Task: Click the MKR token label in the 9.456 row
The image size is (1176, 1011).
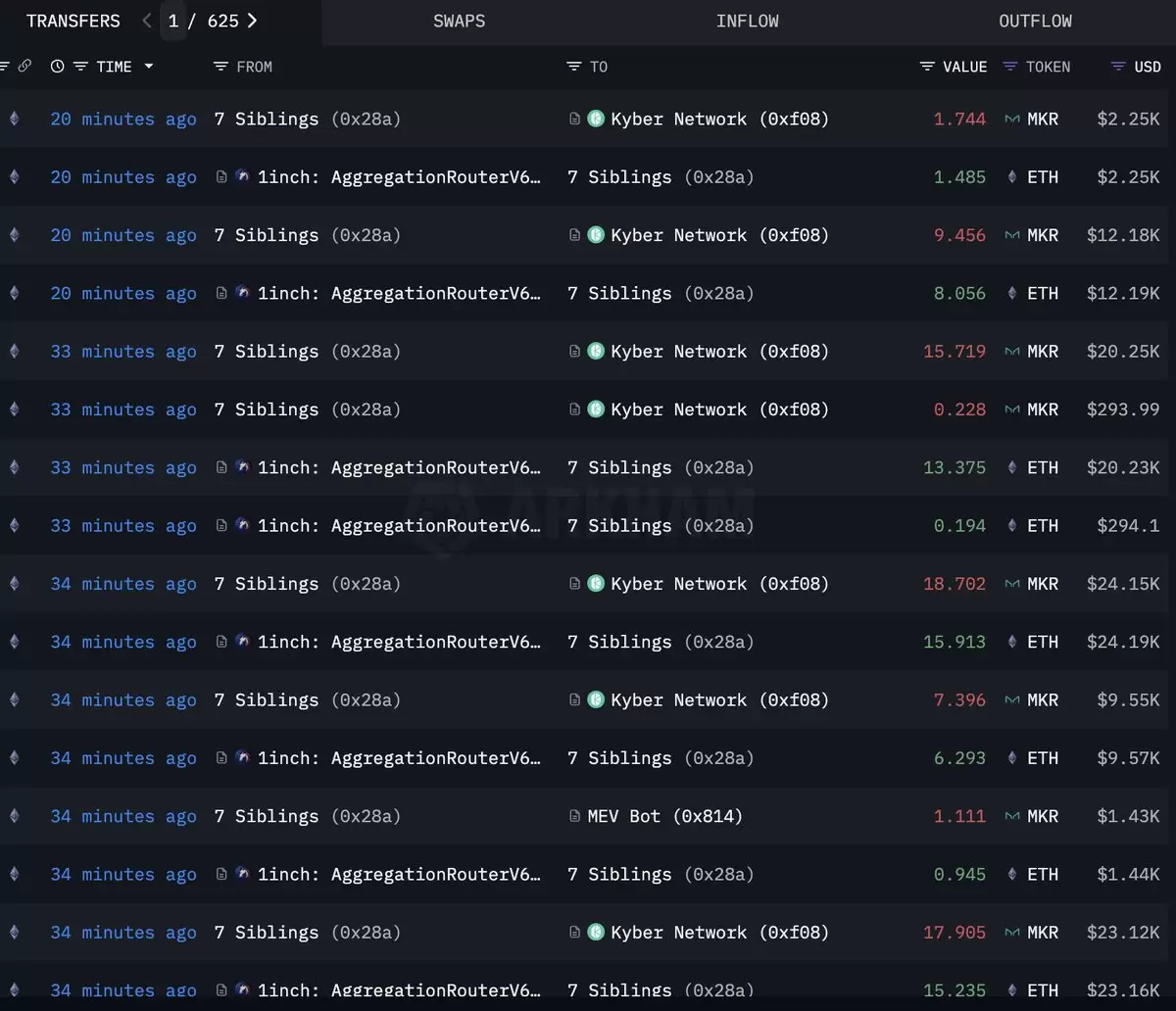Action: pos(1043,236)
